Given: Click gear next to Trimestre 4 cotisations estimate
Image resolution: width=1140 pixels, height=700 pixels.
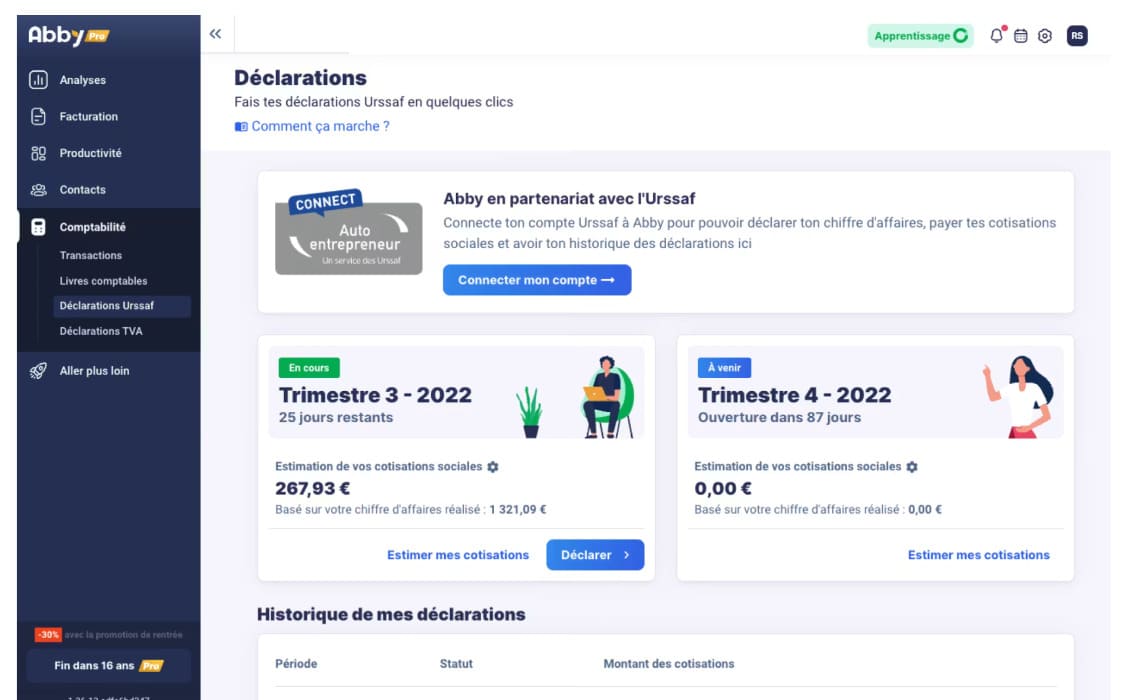Looking at the screenshot, I should pyautogui.click(x=912, y=467).
